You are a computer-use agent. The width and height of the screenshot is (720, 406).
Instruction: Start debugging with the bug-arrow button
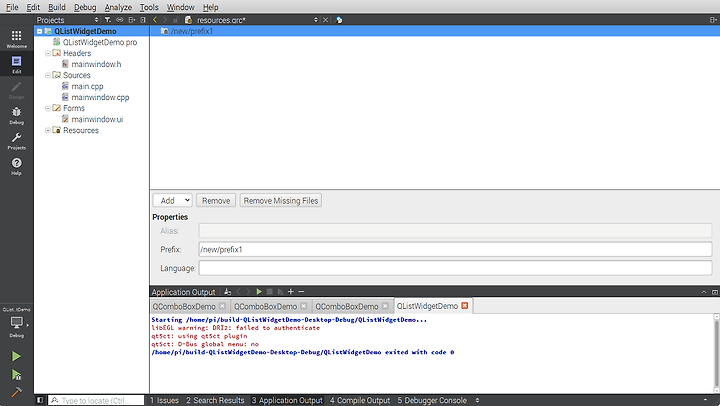(x=16, y=374)
